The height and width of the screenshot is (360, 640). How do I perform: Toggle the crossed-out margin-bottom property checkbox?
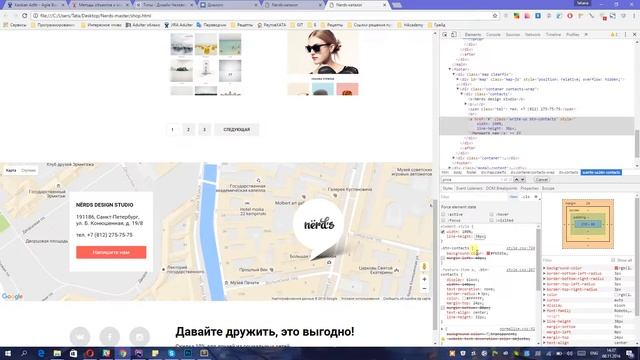click(x=443, y=308)
